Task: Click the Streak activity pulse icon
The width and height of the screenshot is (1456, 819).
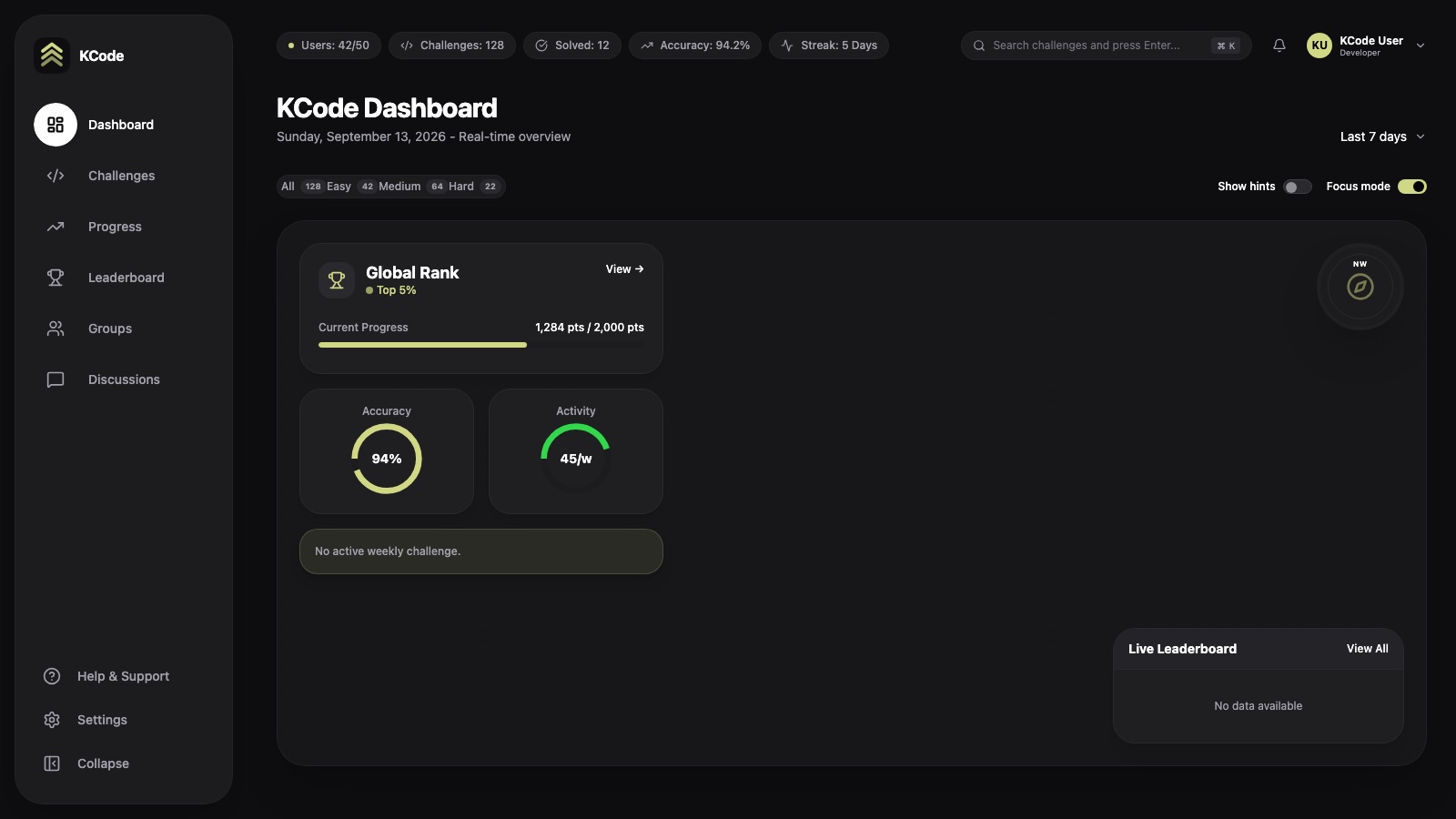Action: click(787, 45)
